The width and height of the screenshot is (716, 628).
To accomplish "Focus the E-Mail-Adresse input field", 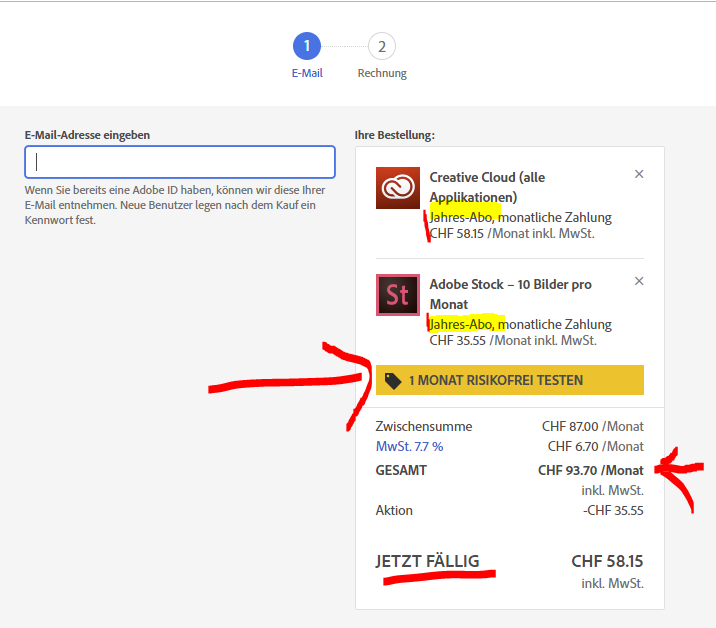I will pyautogui.click(x=180, y=162).
